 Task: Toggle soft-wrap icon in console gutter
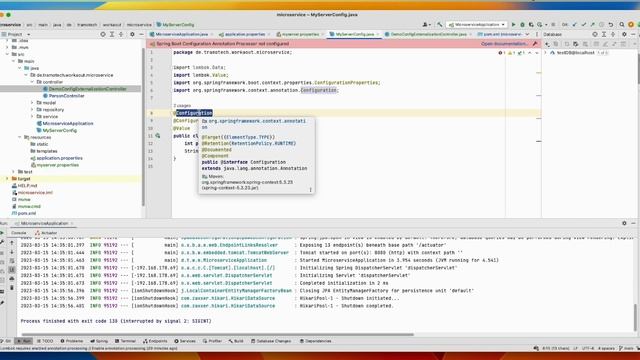pos(12,261)
